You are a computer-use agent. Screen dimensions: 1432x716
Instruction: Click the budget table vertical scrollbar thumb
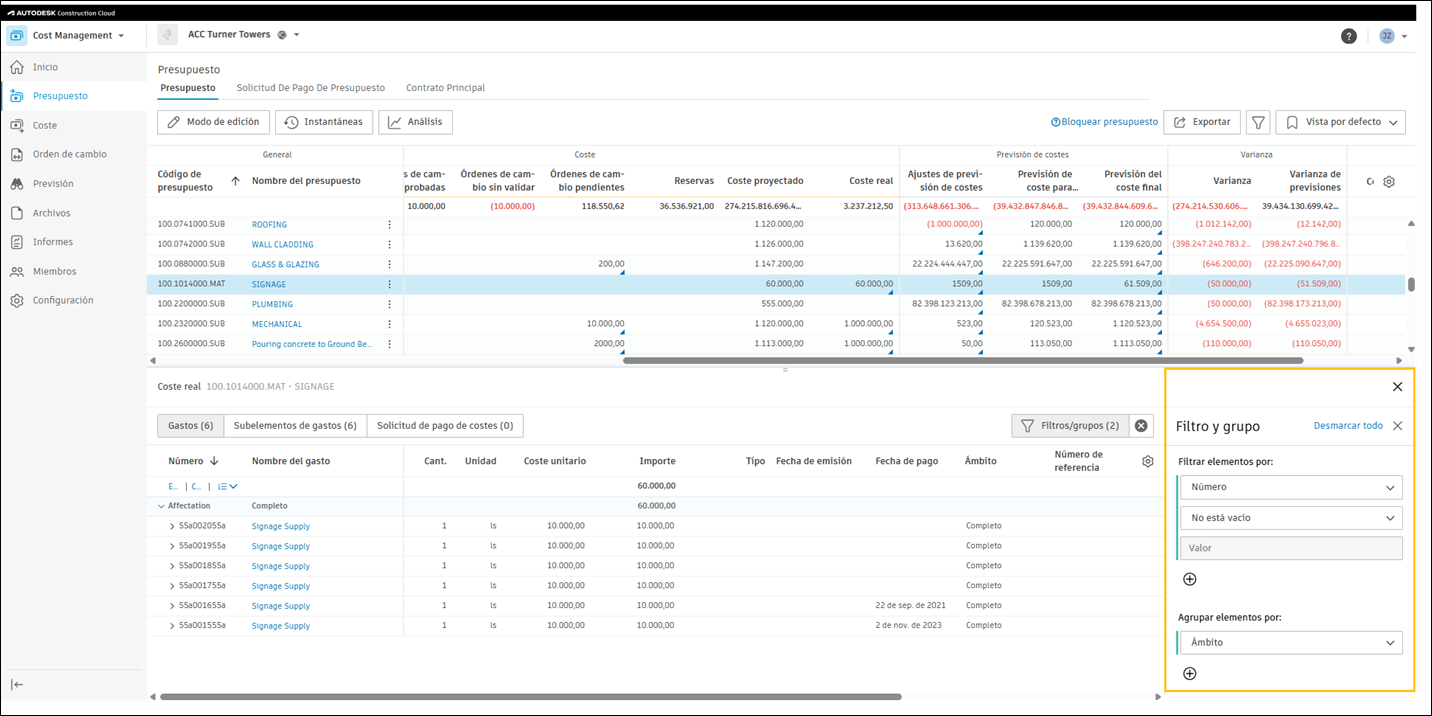(1411, 284)
